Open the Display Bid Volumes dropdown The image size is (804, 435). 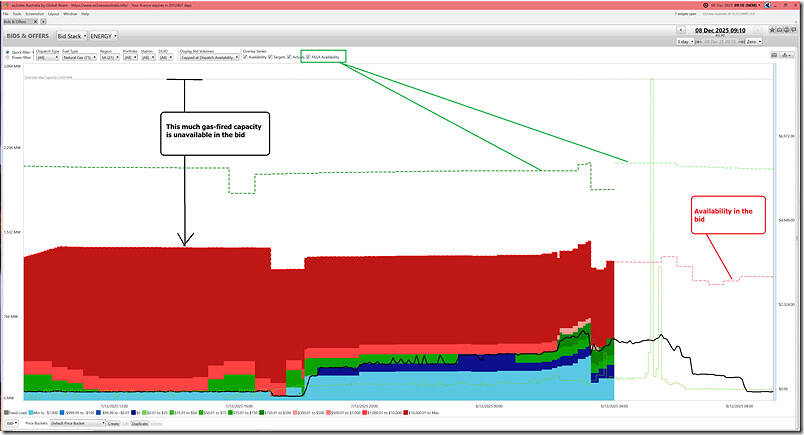click(x=208, y=58)
